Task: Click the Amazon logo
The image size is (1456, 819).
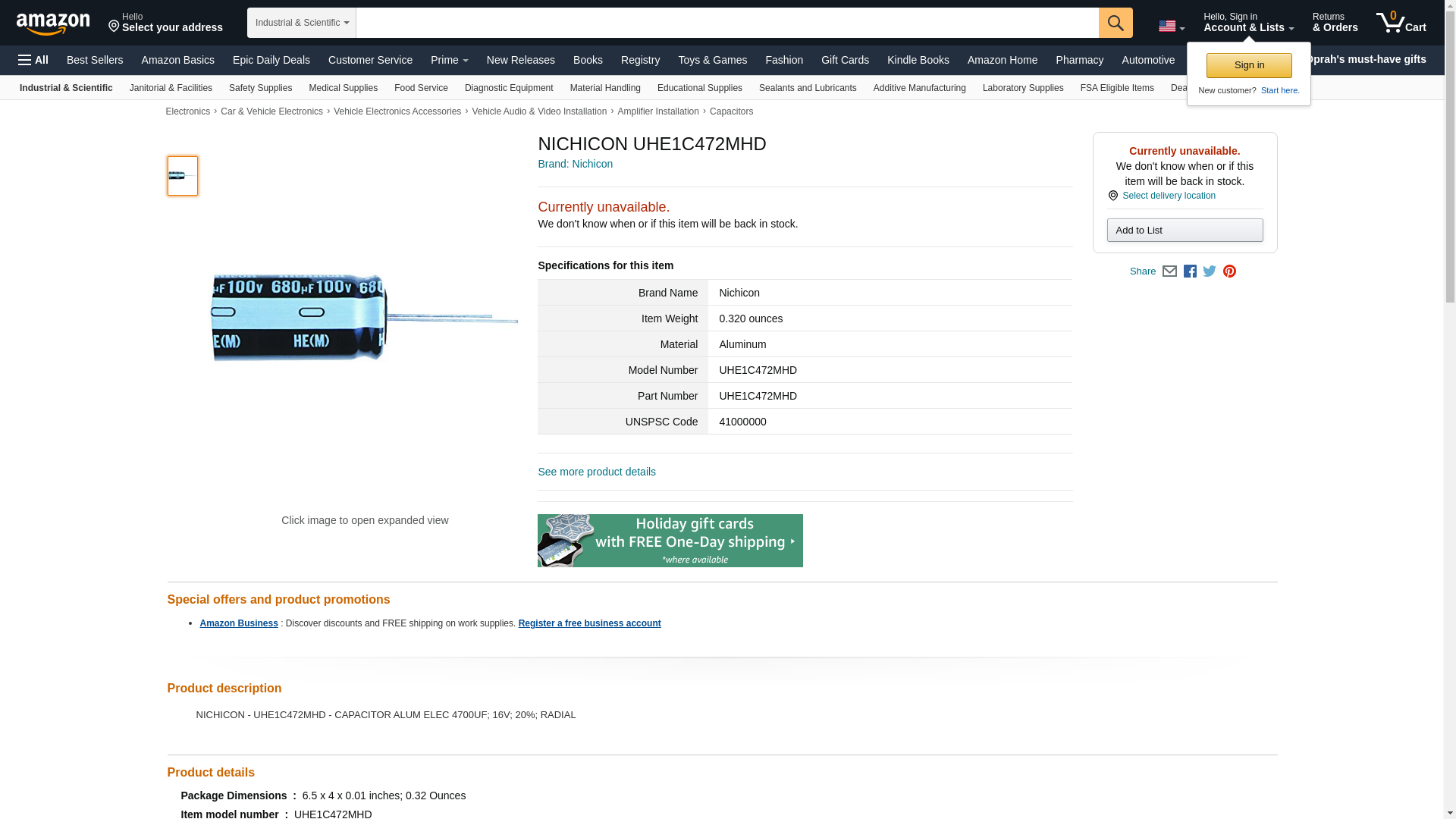Action: [53, 24]
